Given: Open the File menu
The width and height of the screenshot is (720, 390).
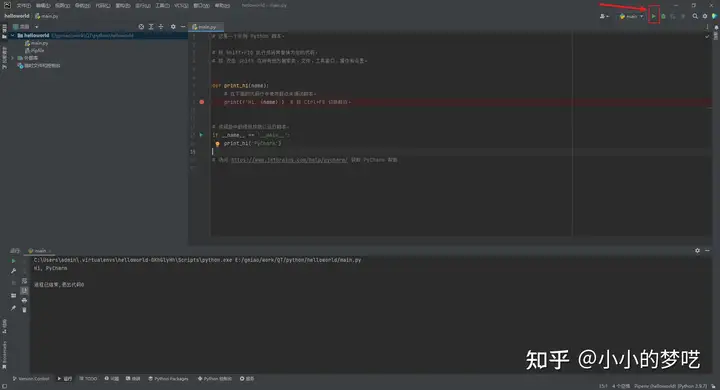Looking at the screenshot, I should (x=23, y=6).
